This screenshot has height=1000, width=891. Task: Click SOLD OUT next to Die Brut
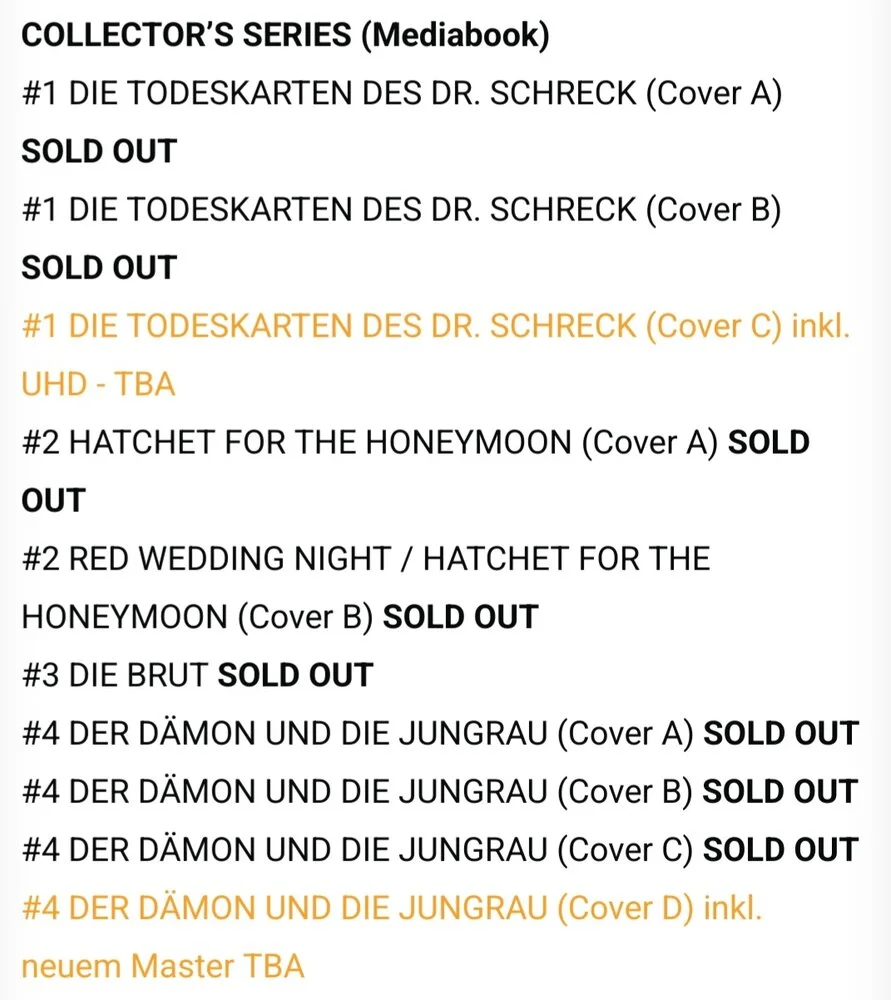(x=295, y=675)
